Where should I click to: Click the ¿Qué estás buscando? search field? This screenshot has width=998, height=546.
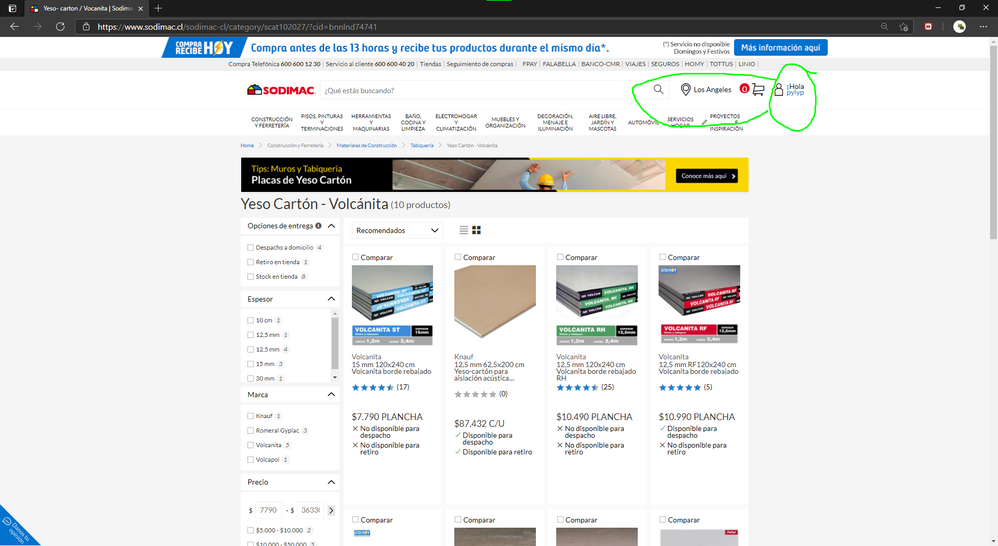click(x=484, y=90)
